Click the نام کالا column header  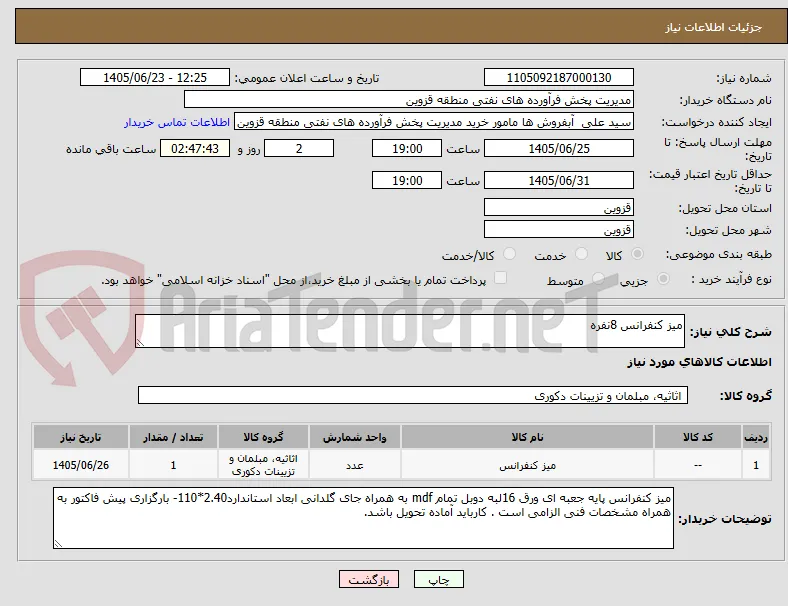527,437
